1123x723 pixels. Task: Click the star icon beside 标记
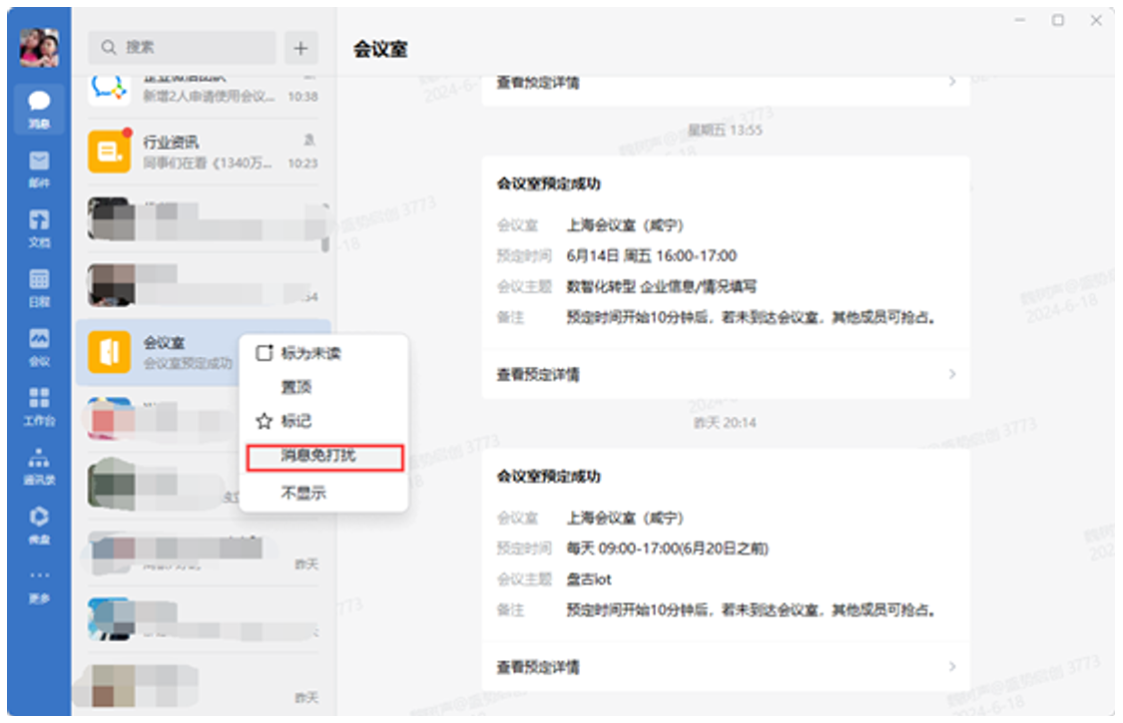[x=264, y=421]
